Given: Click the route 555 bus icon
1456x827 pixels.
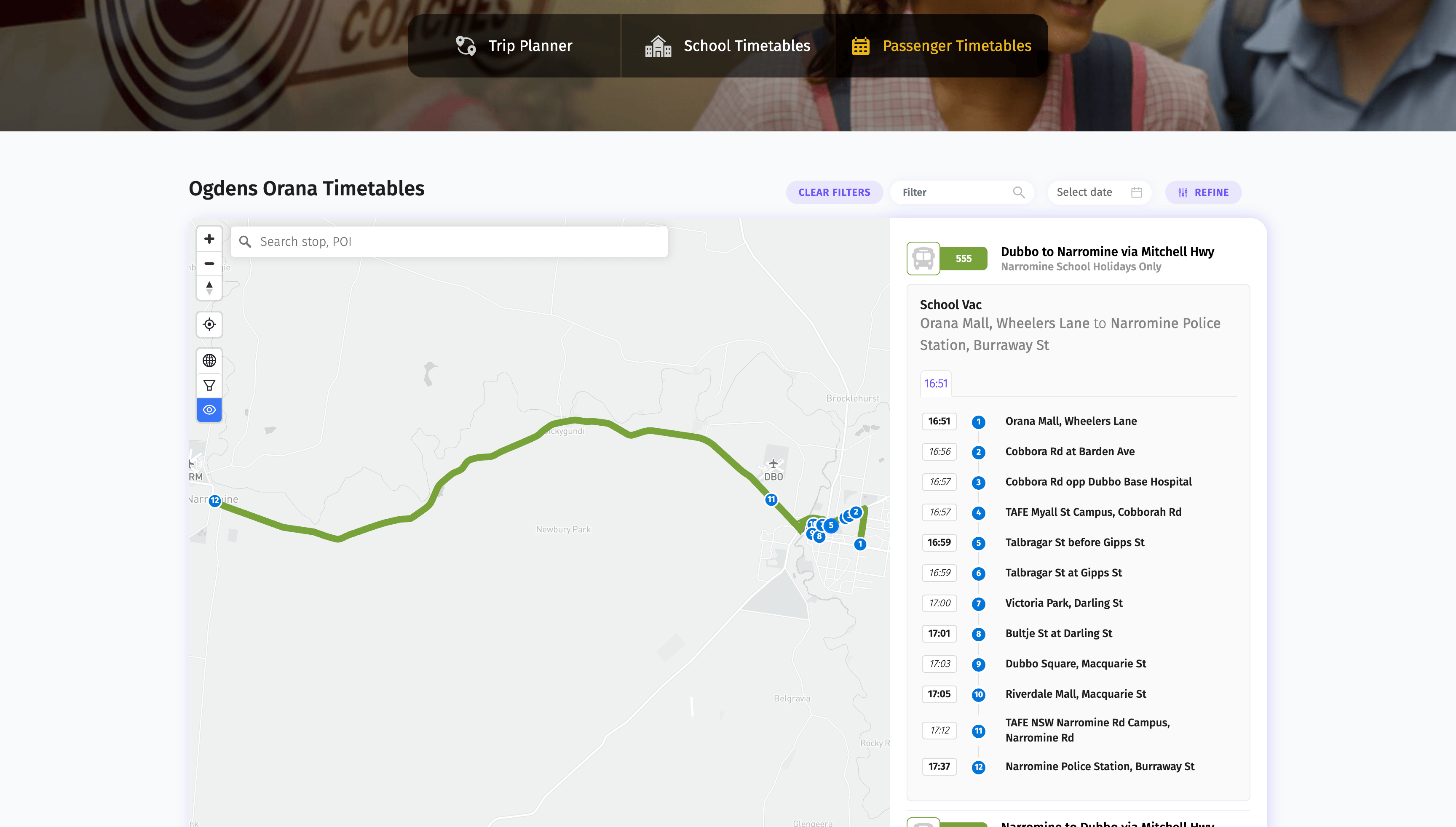Looking at the screenshot, I should [x=923, y=259].
